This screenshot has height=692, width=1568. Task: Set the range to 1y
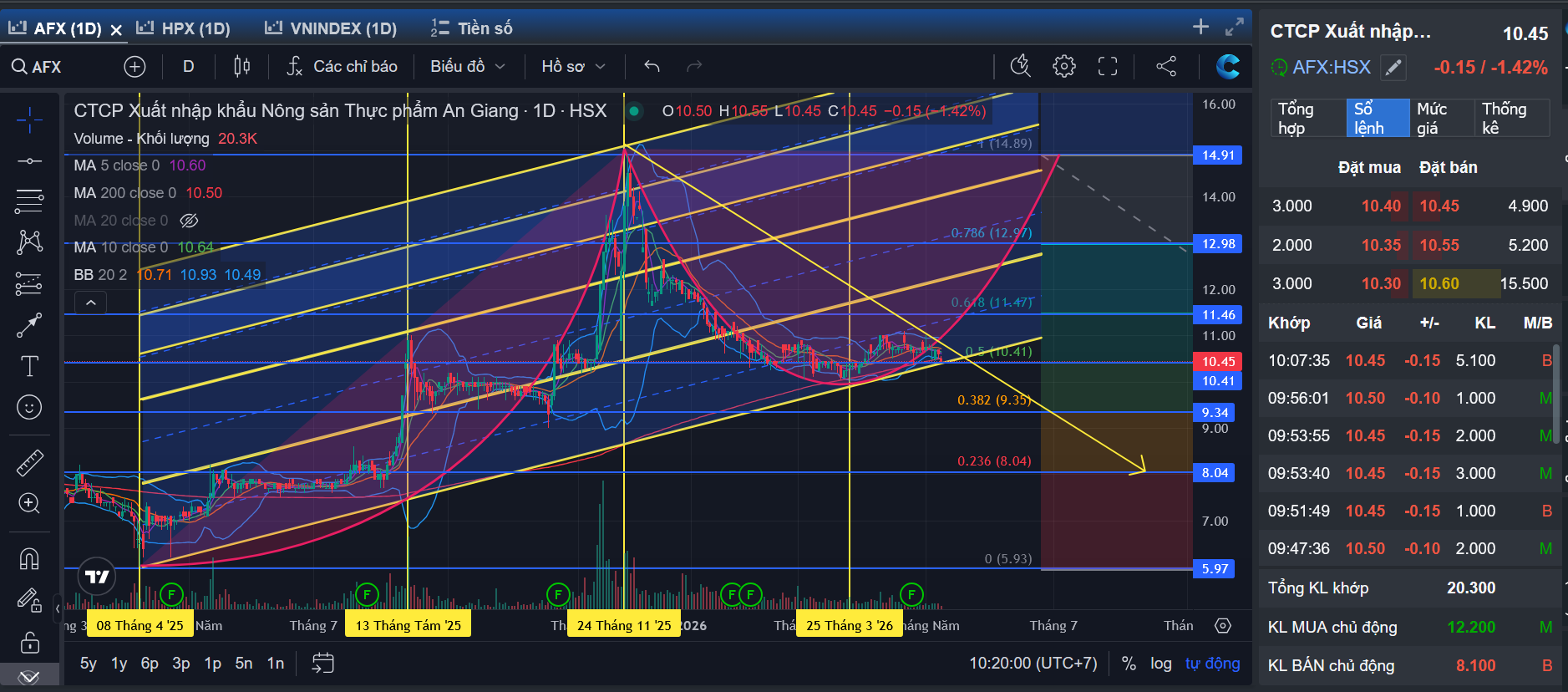[x=119, y=664]
